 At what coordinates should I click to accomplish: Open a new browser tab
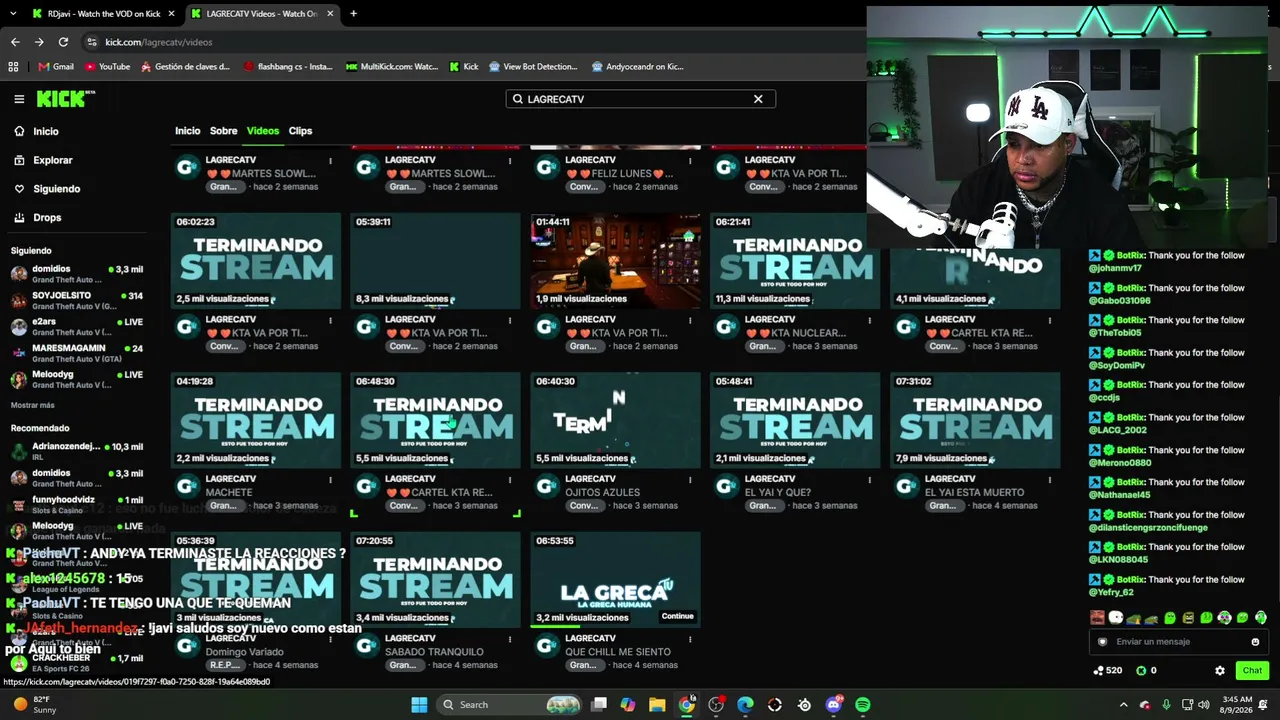point(353,14)
